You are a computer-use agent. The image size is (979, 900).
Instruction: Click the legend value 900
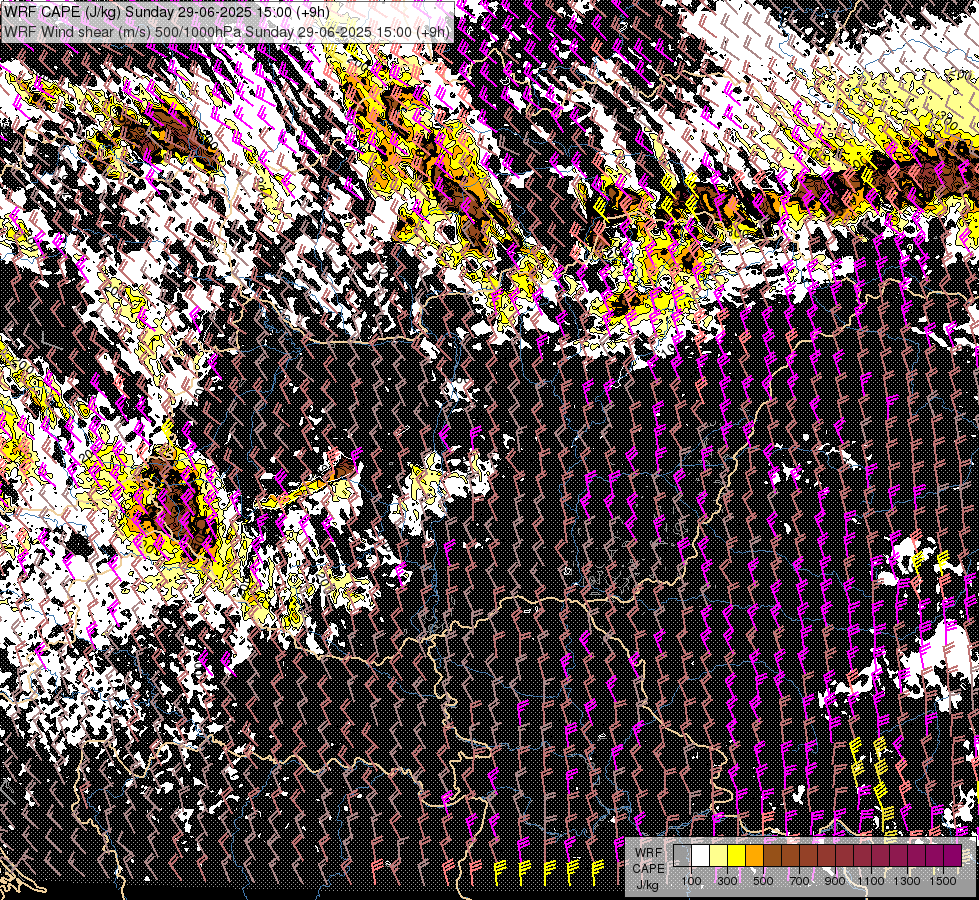[835, 881]
